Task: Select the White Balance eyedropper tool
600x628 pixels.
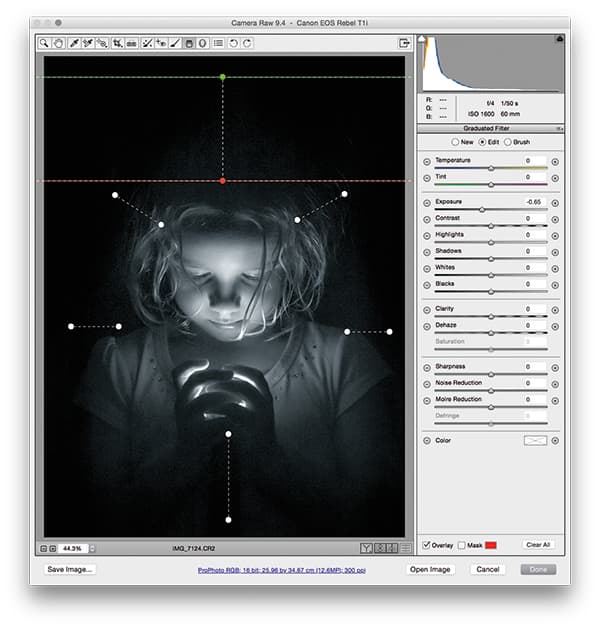Action: click(x=74, y=43)
